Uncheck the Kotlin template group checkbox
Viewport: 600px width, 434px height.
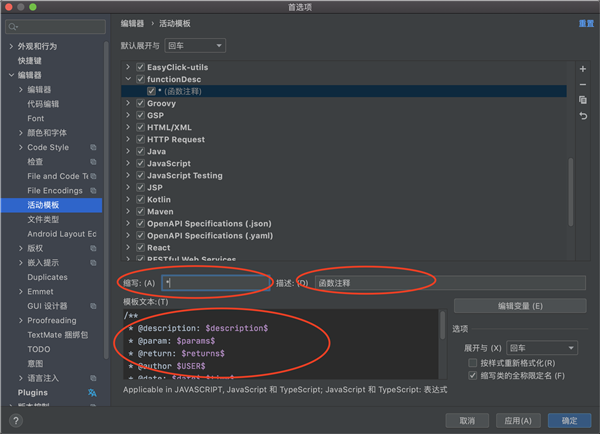[140, 199]
